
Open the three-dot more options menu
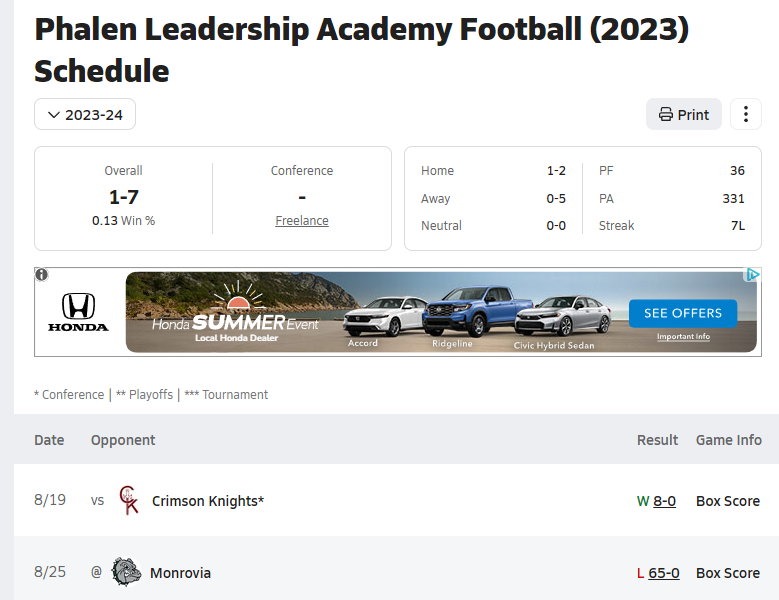(746, 114)
